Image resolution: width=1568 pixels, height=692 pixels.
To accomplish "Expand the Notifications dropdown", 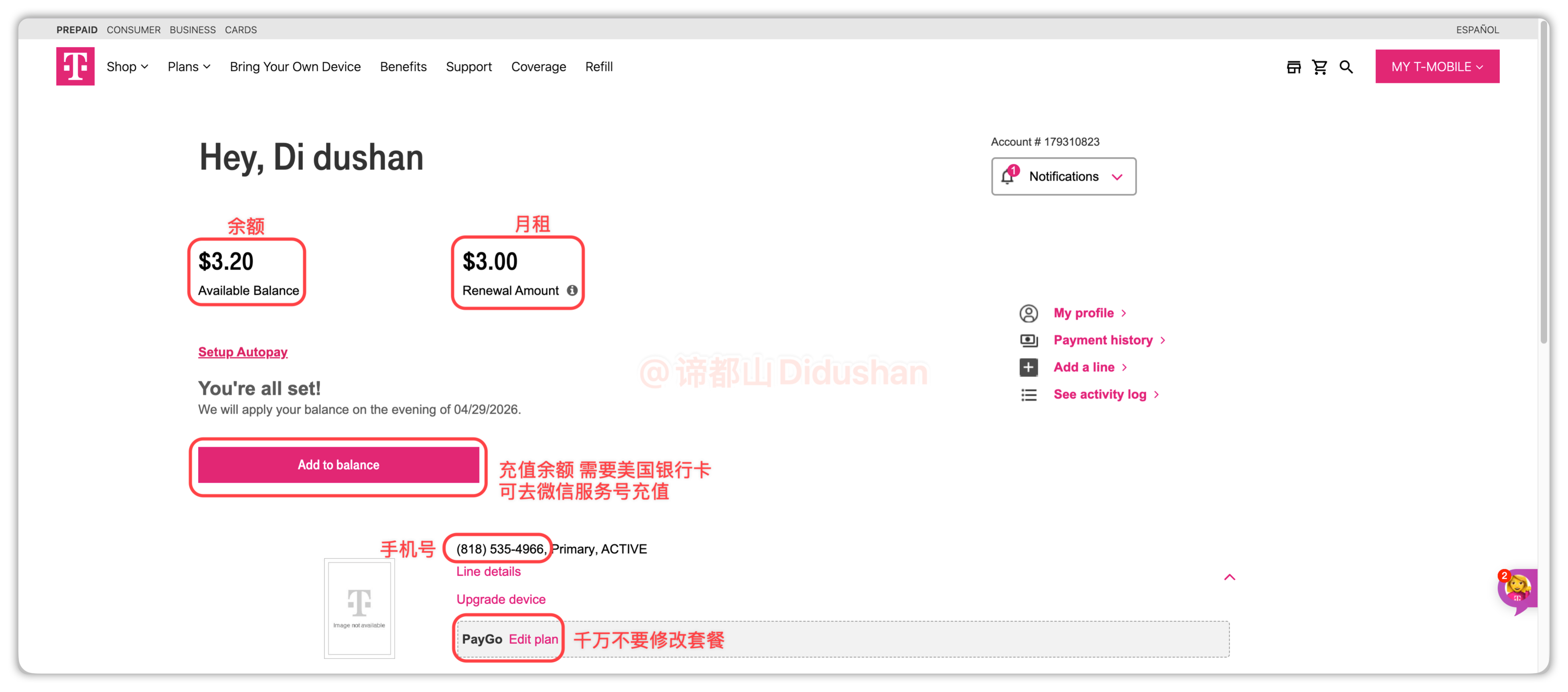I will click(1063, 177).
